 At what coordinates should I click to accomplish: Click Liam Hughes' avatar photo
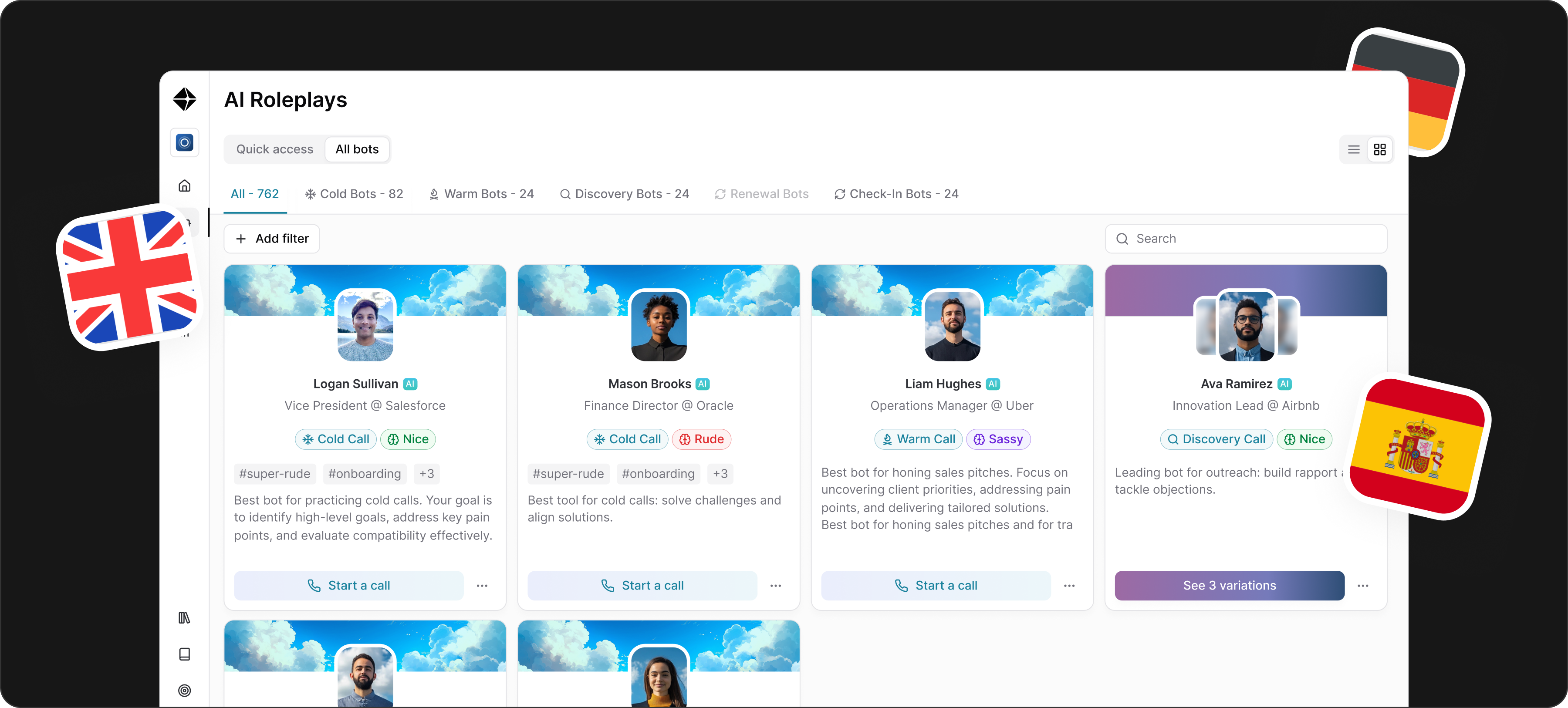tap(953, 326)
